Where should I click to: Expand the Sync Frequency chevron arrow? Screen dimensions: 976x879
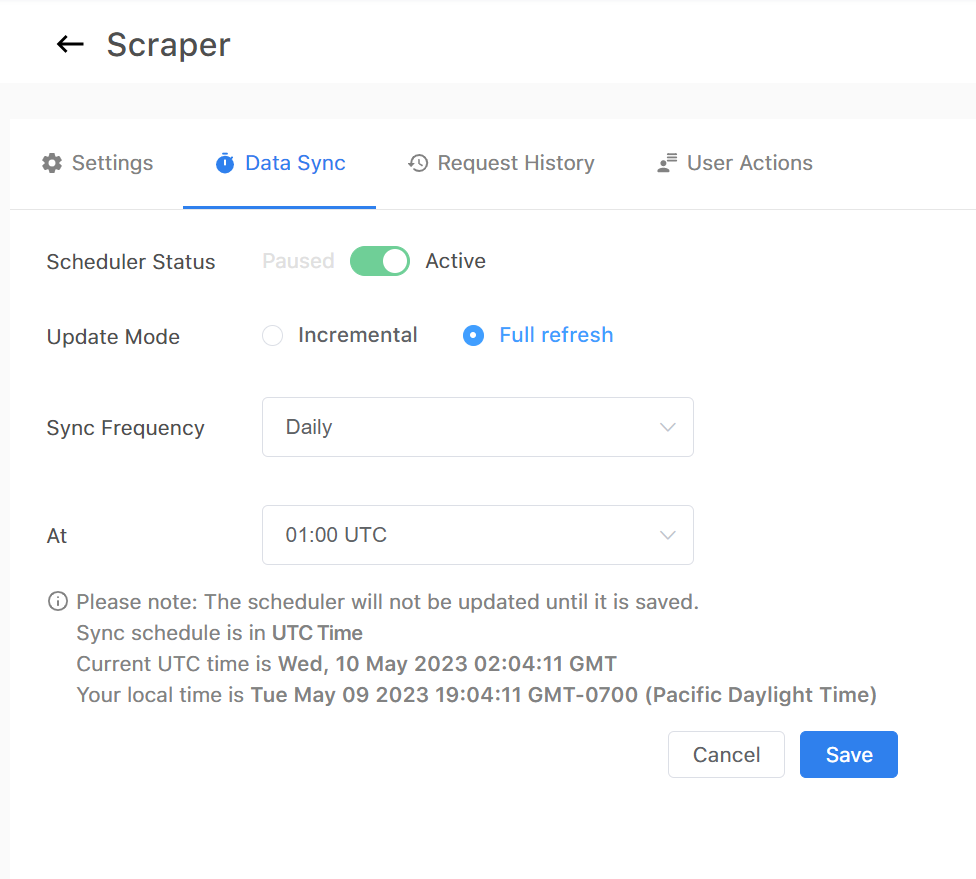click(668, 427)
